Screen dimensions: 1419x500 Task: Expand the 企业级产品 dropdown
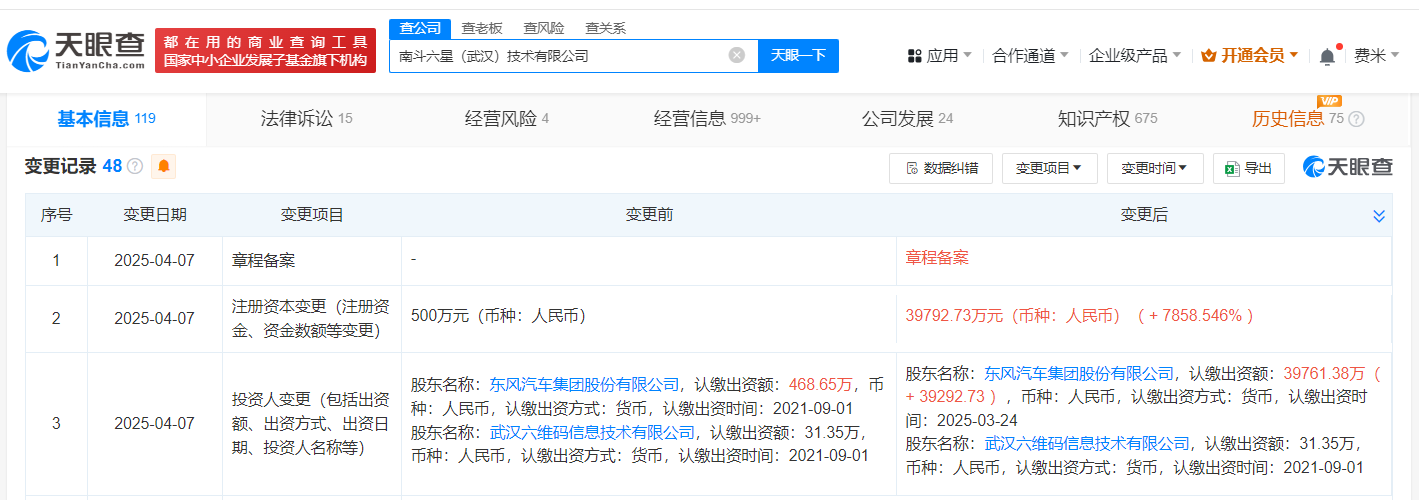(1134, 56)
